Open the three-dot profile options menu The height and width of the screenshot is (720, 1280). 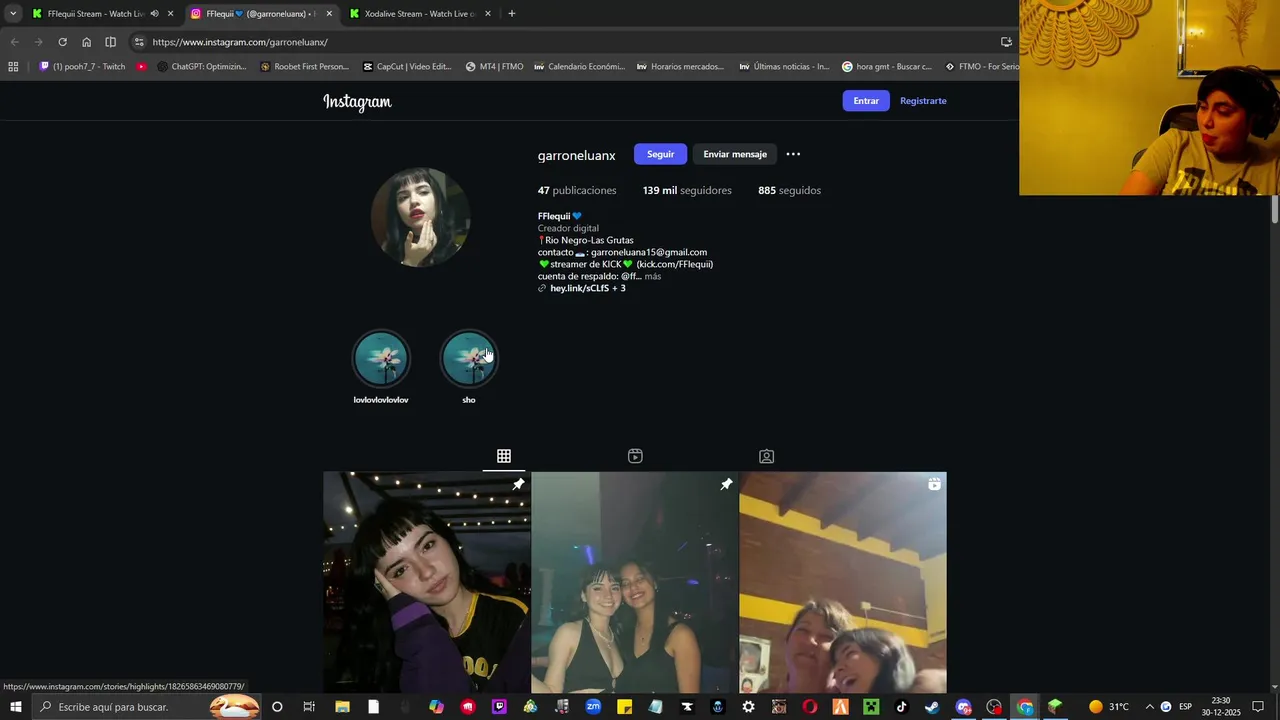(x=793, y=154)
